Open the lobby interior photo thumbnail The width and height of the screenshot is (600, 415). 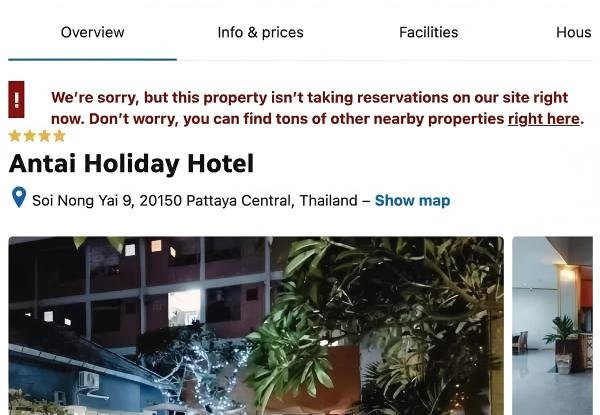point(553,326)
